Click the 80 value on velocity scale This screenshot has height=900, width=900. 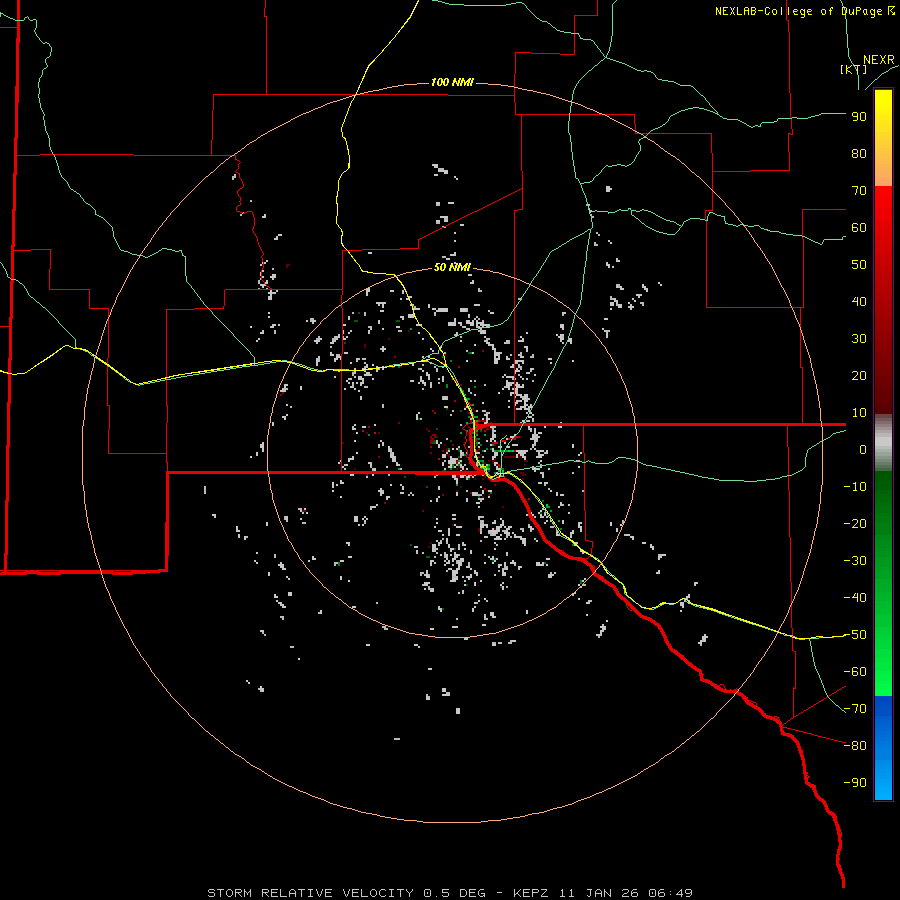pyautogui.click(x=859, y=154)
